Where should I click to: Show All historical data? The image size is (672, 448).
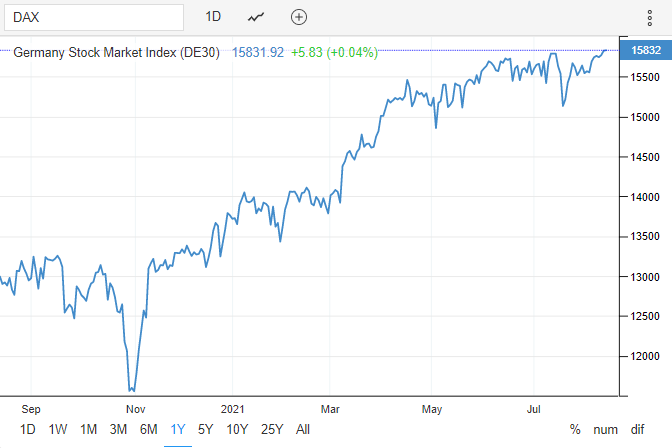point(303,429)
